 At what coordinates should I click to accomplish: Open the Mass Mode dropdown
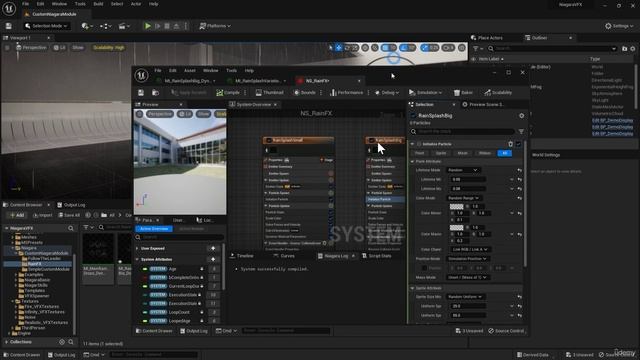point(467,278)
